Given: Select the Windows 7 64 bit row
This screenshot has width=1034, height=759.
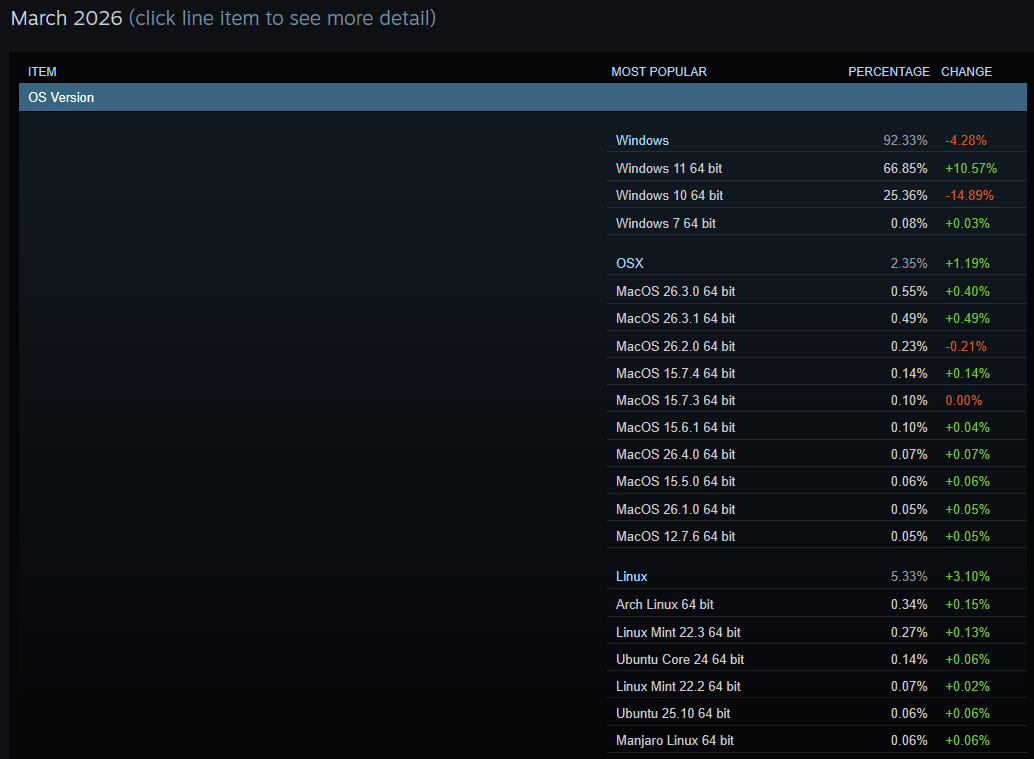Looking at the screenshot, I should [816, 223].
